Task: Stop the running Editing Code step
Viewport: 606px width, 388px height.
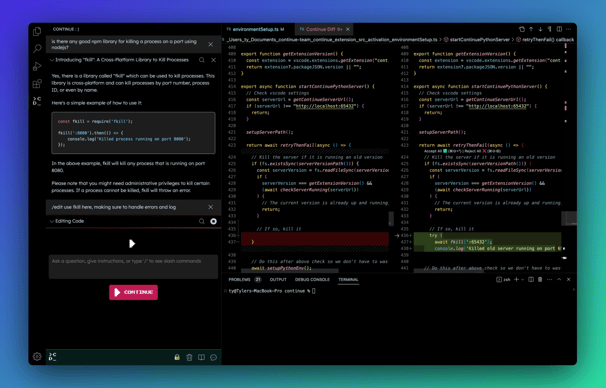Action: tap(213, 221)
